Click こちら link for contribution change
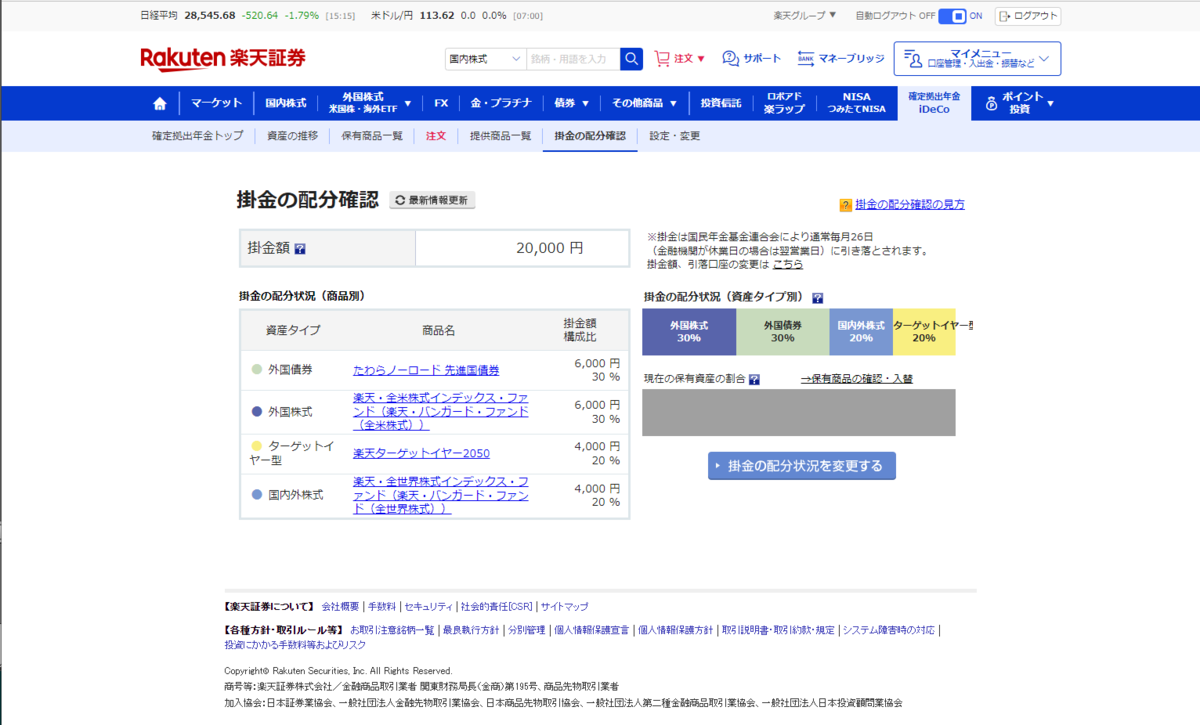Viewport: 1200px width, 725px height. point(788,264)
